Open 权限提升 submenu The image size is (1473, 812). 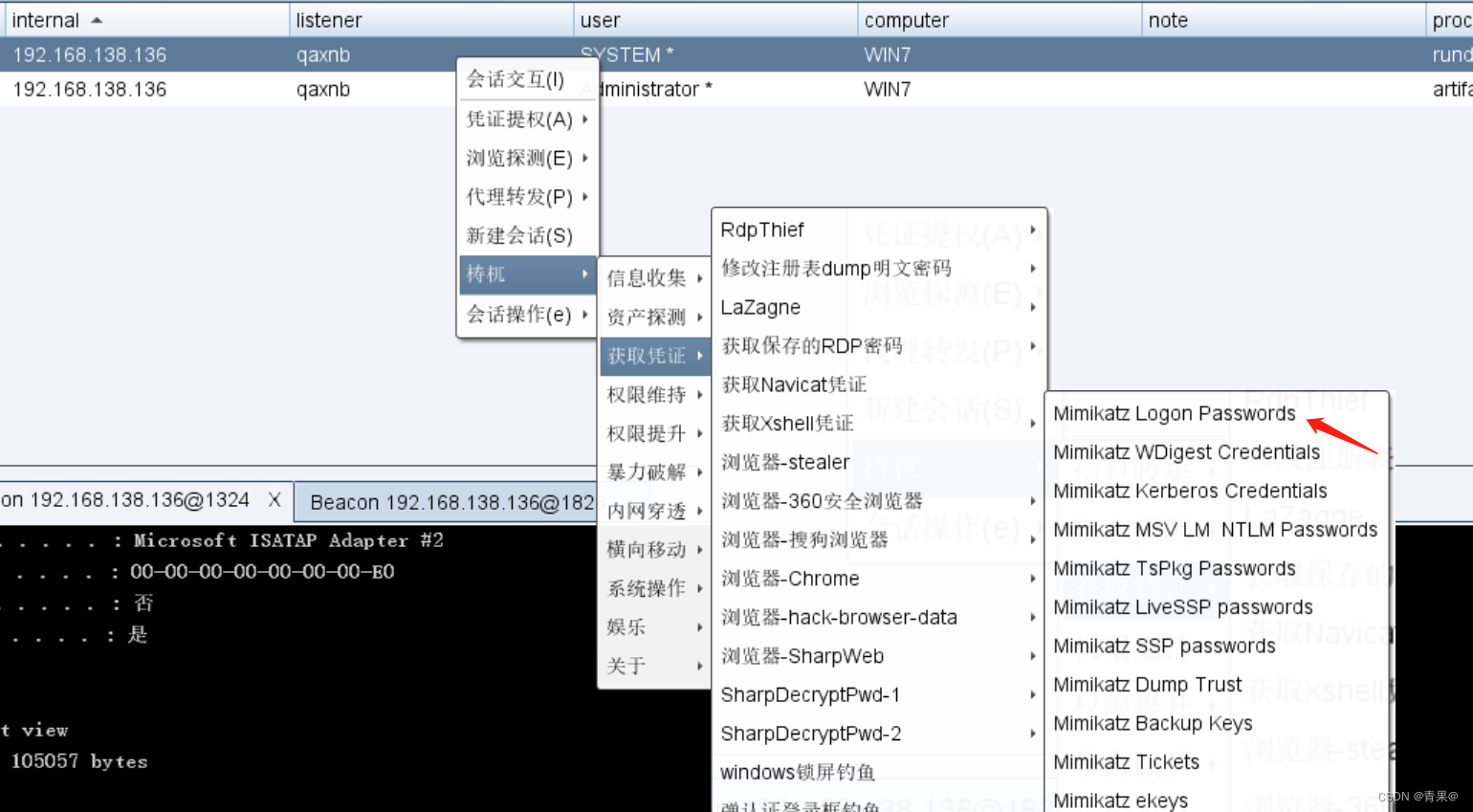tap(654, 433)
